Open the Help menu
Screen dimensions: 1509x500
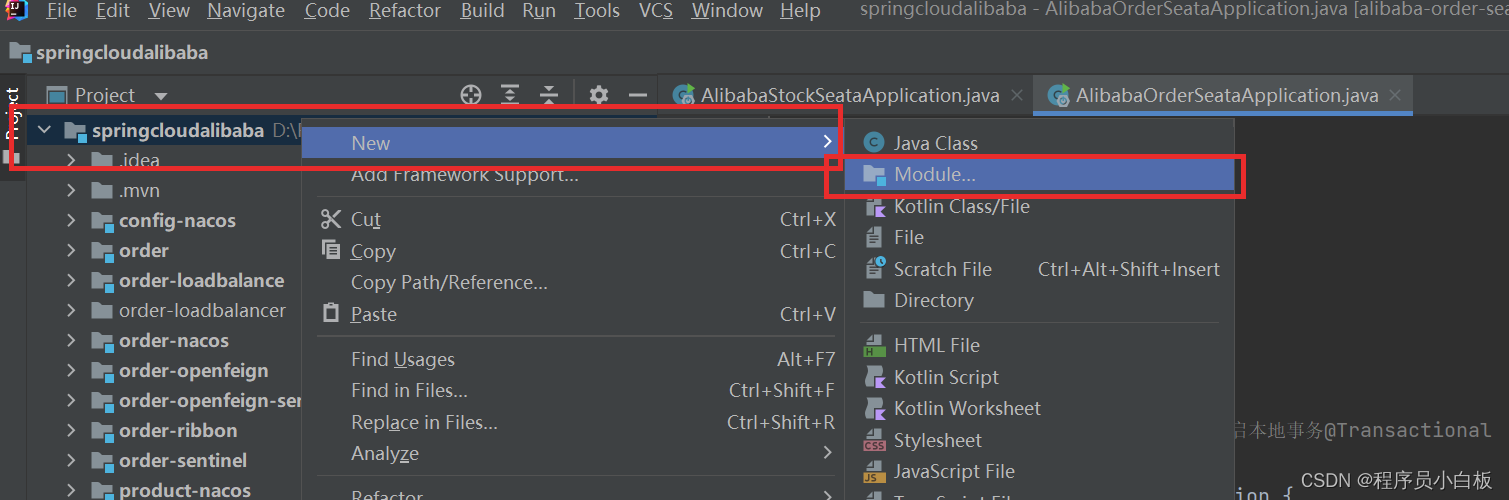(x=800, y=11)
